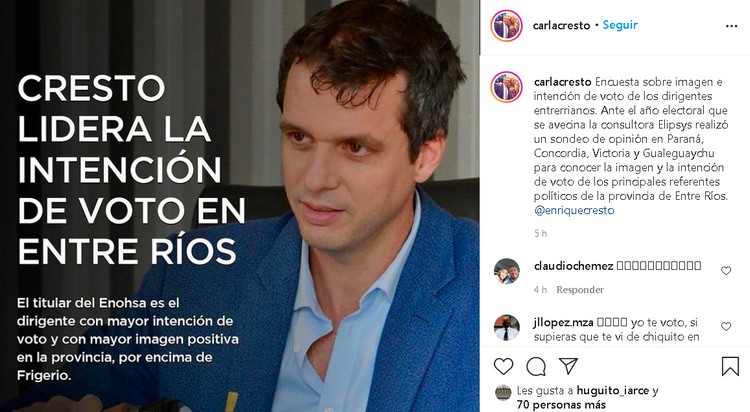Open jllopez.mza's profile picture
The height and width of the screenshot is (412, 750).
507,327
